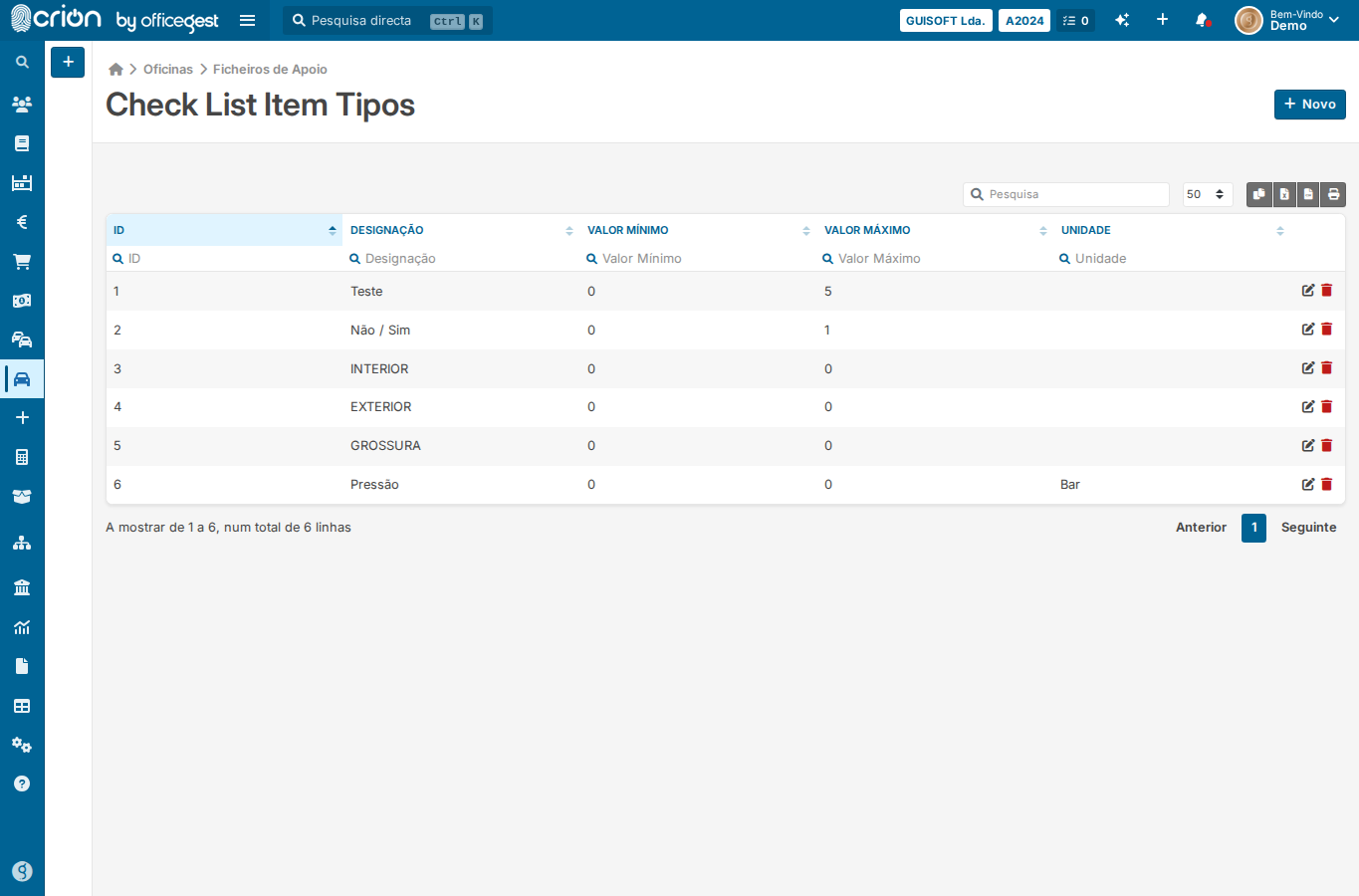Sort by Unidade column
The image size is (1359, 896).
[x=1172, y=230]
